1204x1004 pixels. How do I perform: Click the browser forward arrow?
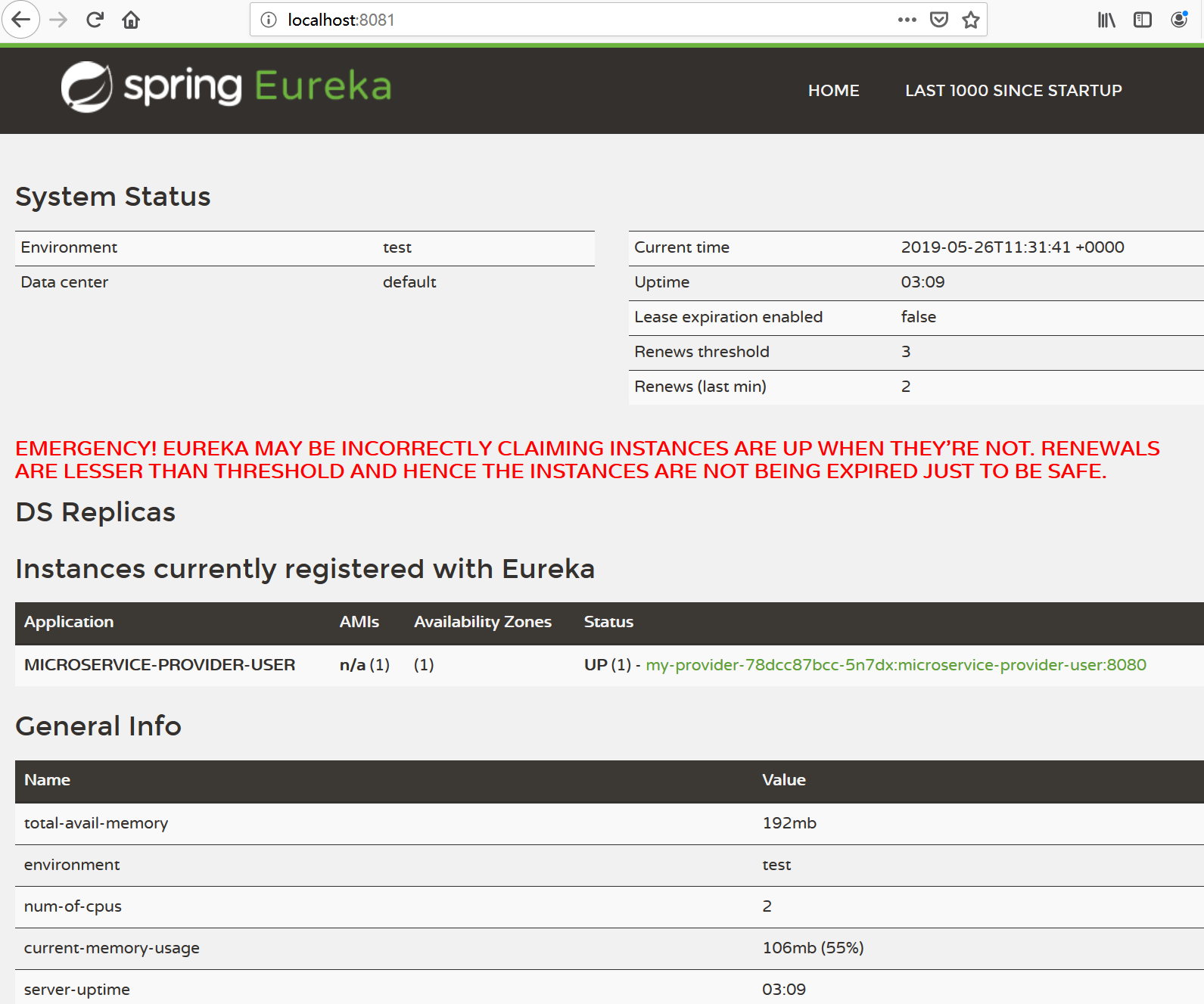click(58, 20)
